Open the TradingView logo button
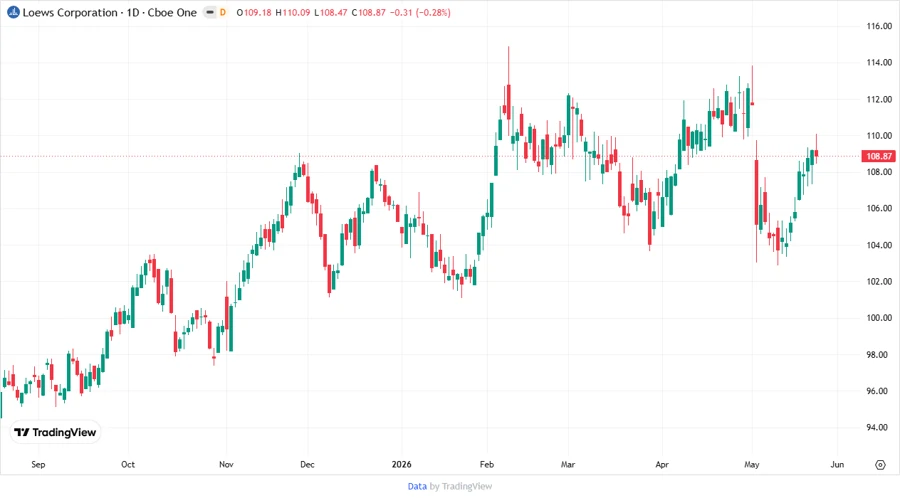The image size is (900, 498). pyautogui.click(x=55, y=433)
